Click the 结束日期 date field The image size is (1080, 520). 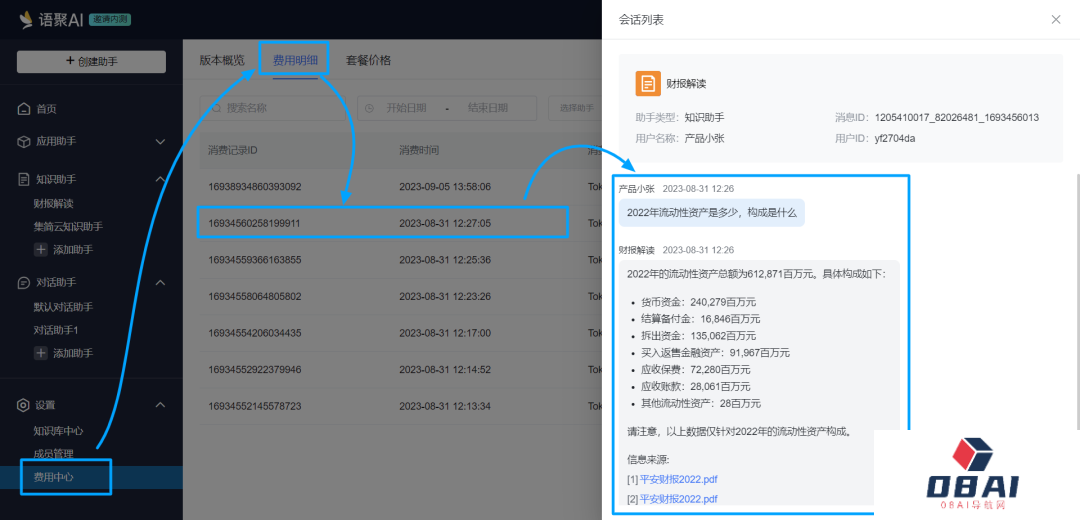pos(488,108)
